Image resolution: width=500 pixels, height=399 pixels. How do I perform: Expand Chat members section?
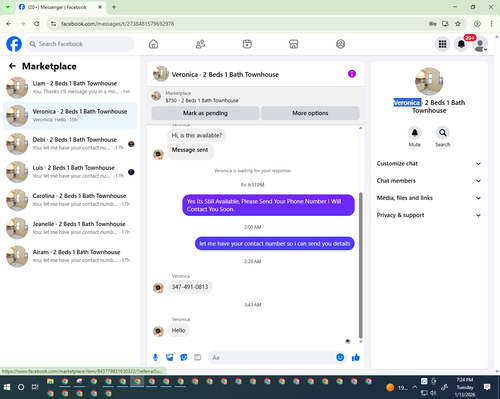[429, 181]
